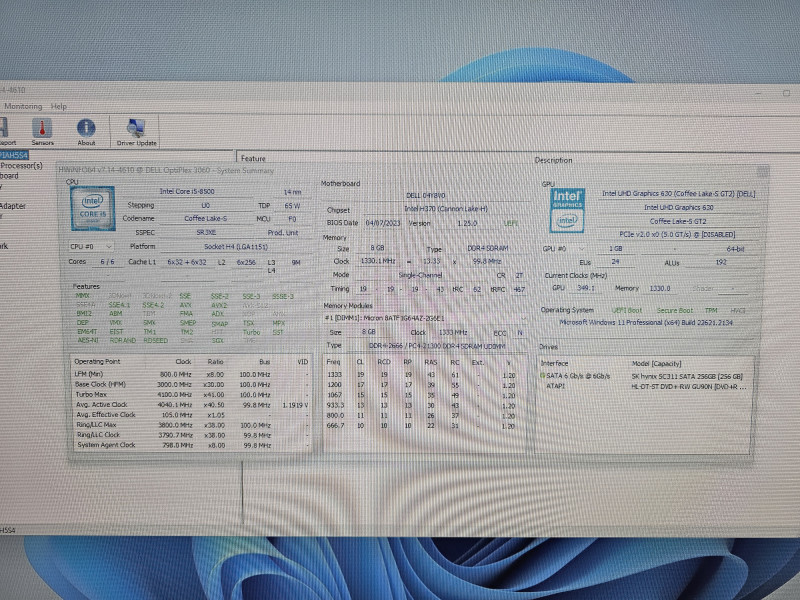Click the PCIe v2.0 DISABLED GPU bus value
Image resolution: width=800 pixels, height=600 pixels.
(x=677, y=235)
